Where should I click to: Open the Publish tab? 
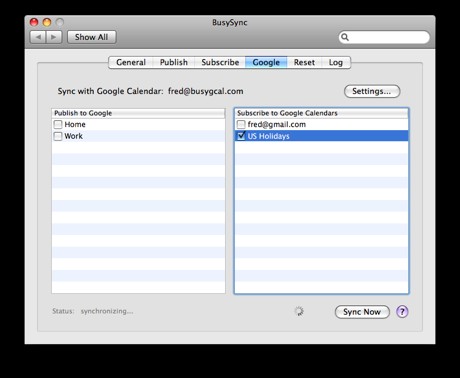click(x=174, y=62)
